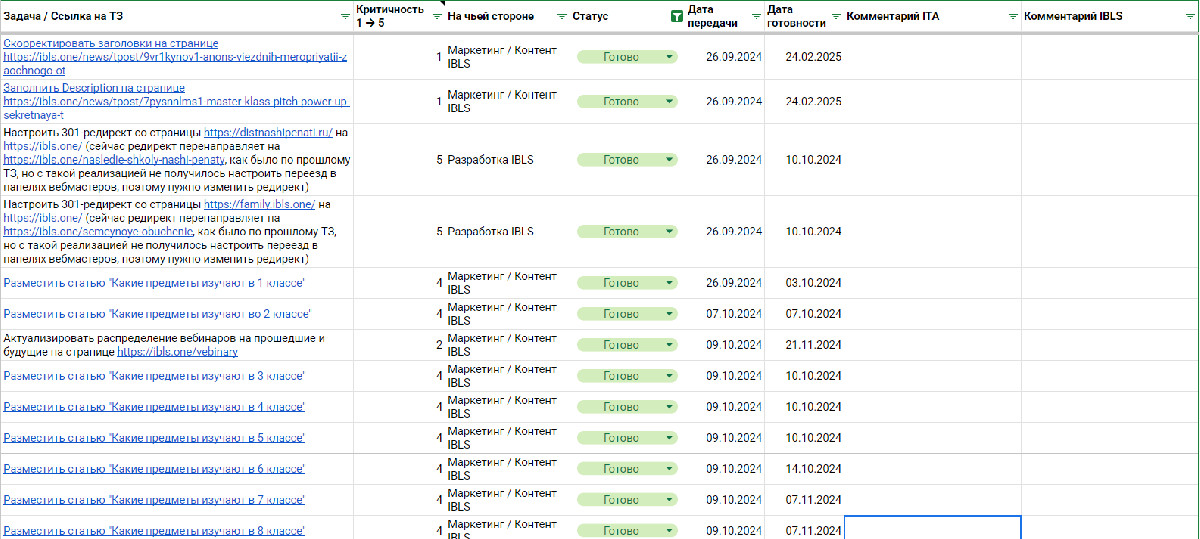Expand status dropdown for '8 классе' article row

click(669, 531)
